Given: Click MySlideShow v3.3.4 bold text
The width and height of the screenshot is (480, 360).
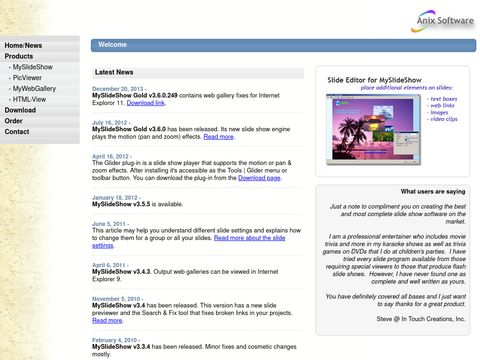Looking at the screenshot, I should coord(121,347).
